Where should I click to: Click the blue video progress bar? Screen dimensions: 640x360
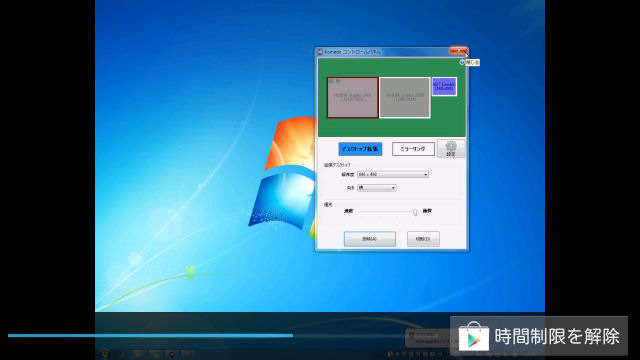(x=150, y=336)
